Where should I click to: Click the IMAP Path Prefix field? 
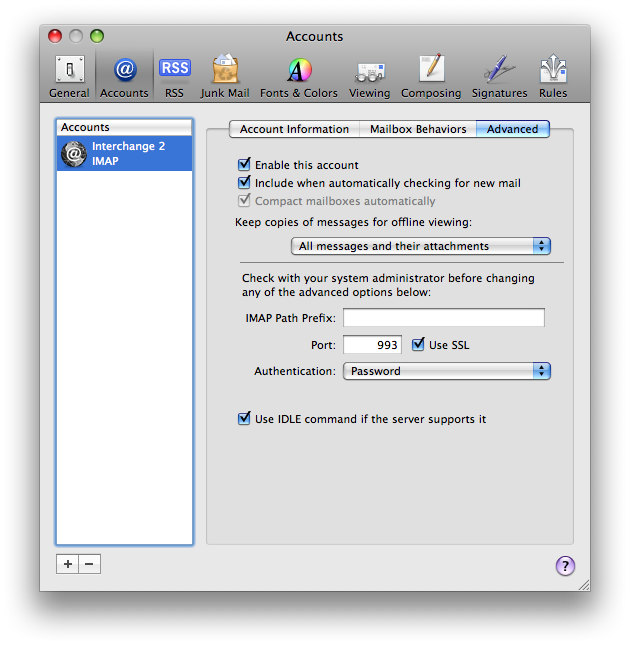coord(443,318)
